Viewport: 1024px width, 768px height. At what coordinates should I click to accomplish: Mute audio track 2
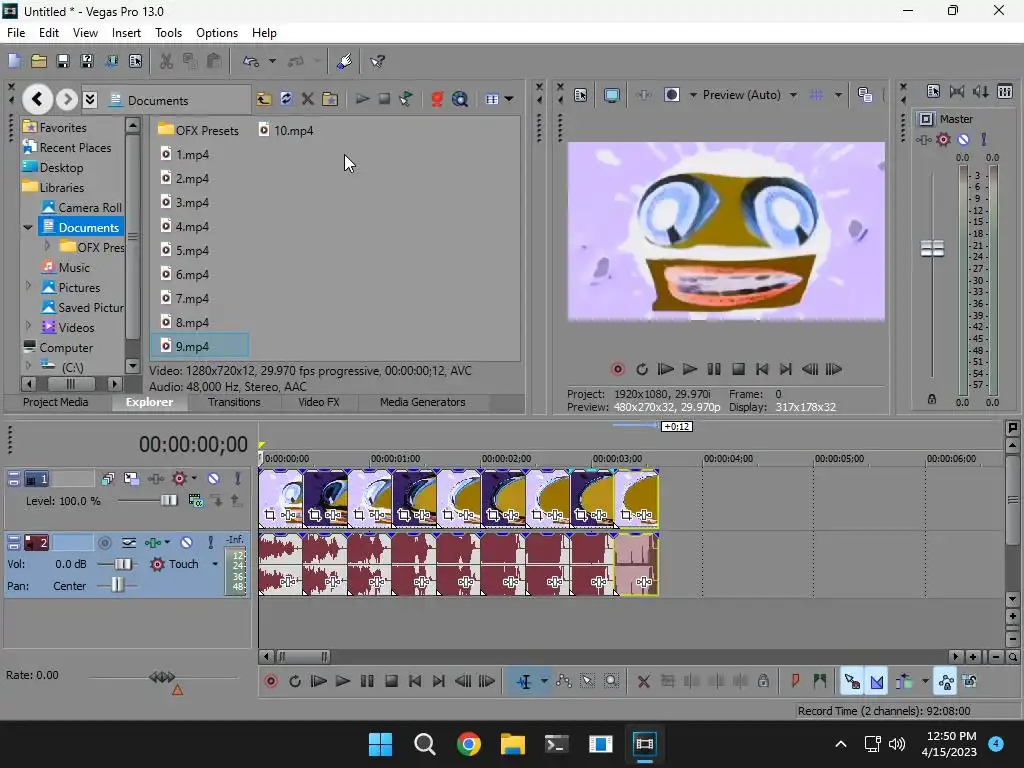186,542
